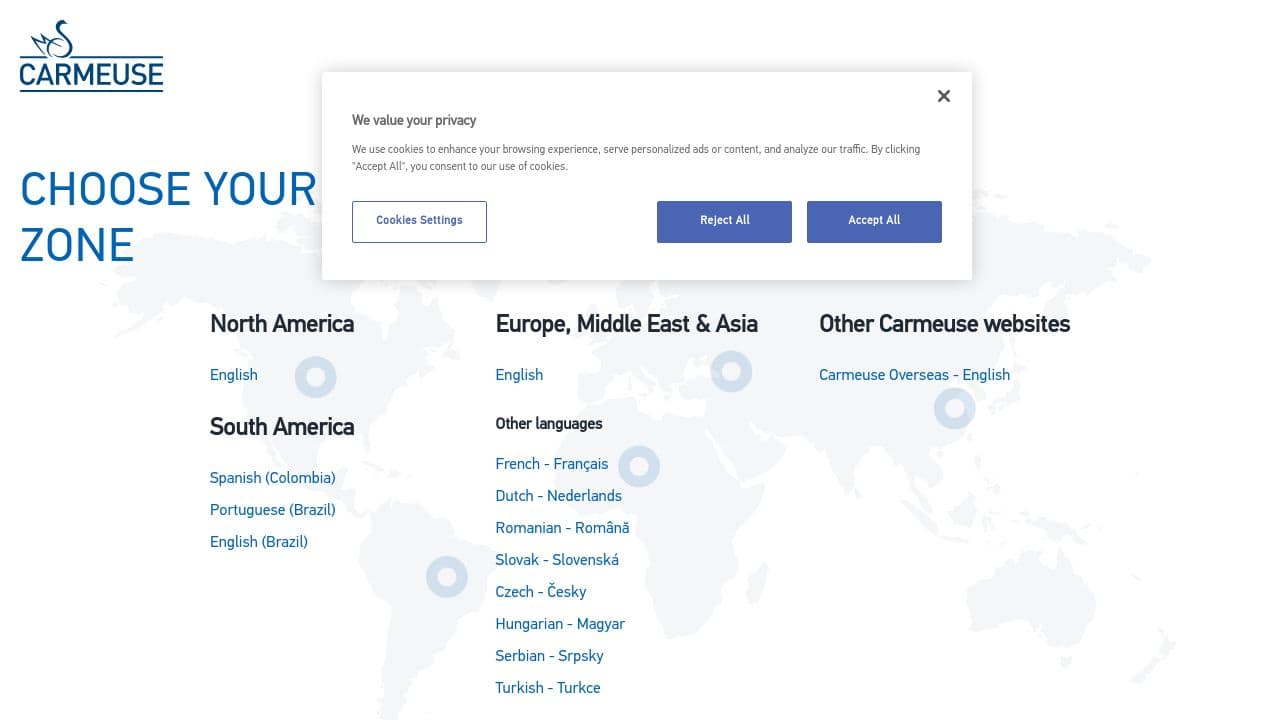Select Dutch - Nederlands language
Screen dimensions: 1280x720
pos(559,496)
